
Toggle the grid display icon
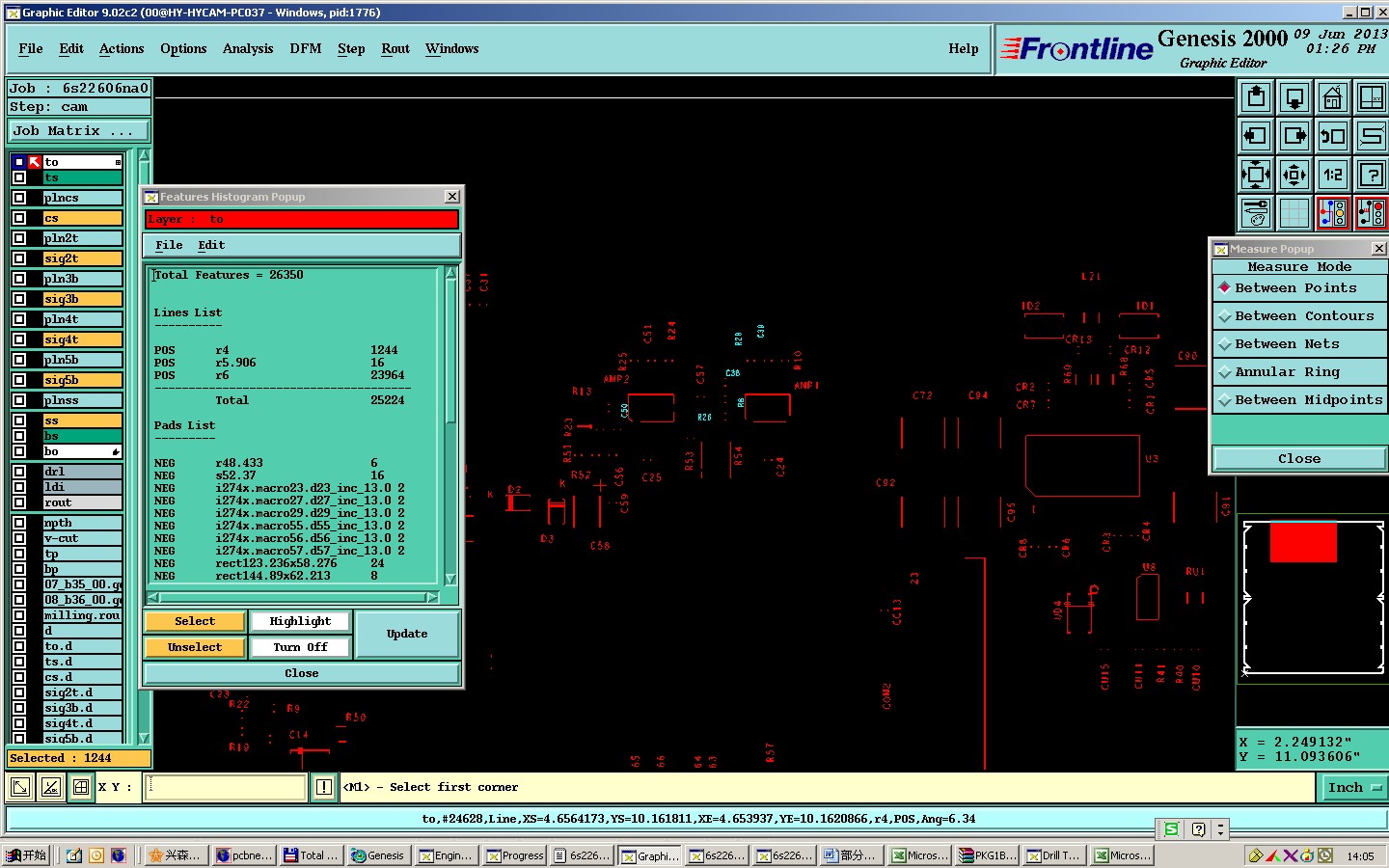coord(1294,213)
